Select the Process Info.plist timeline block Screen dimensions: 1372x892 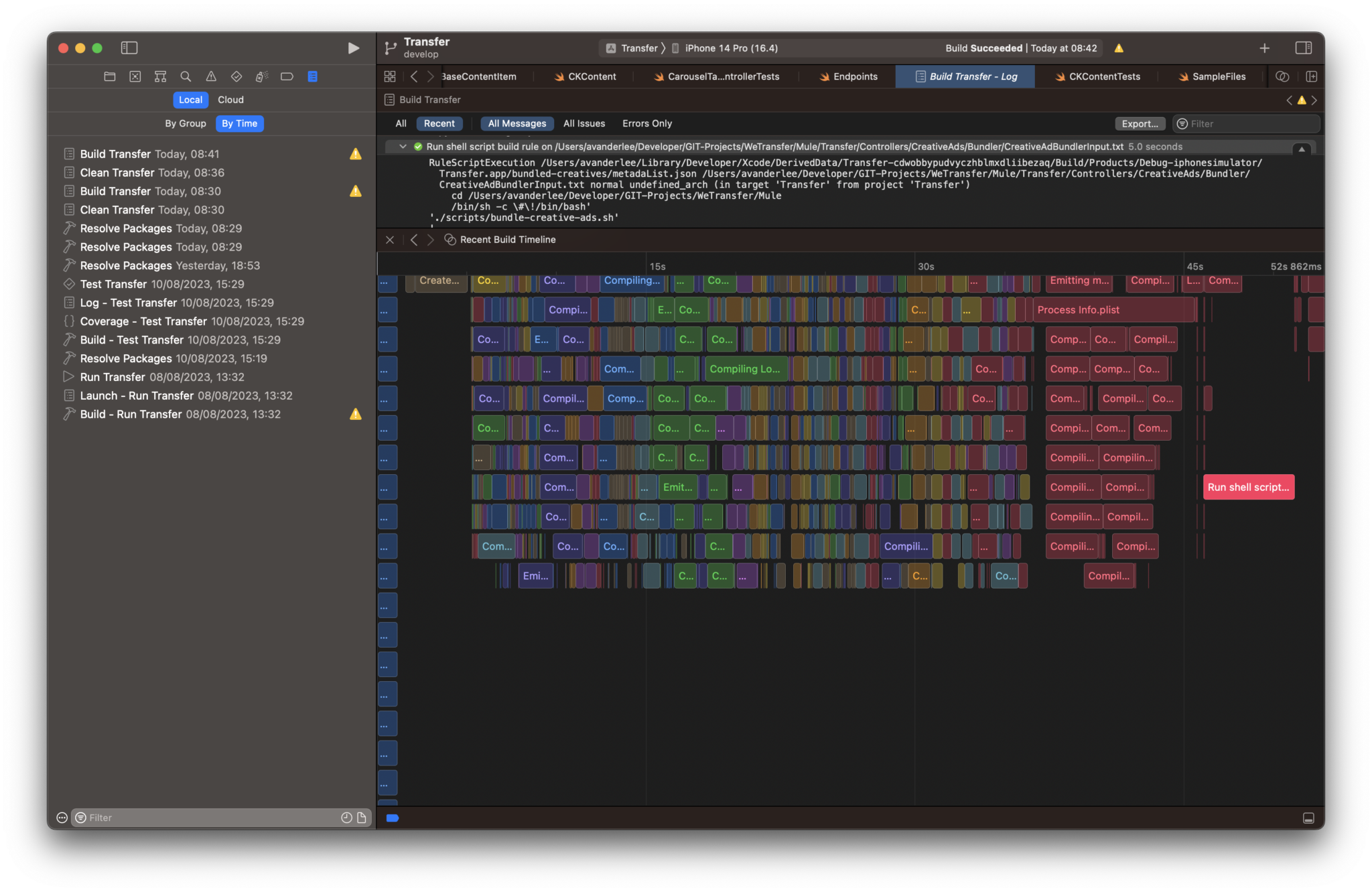pyautogui.click(x=1113, y=310)
